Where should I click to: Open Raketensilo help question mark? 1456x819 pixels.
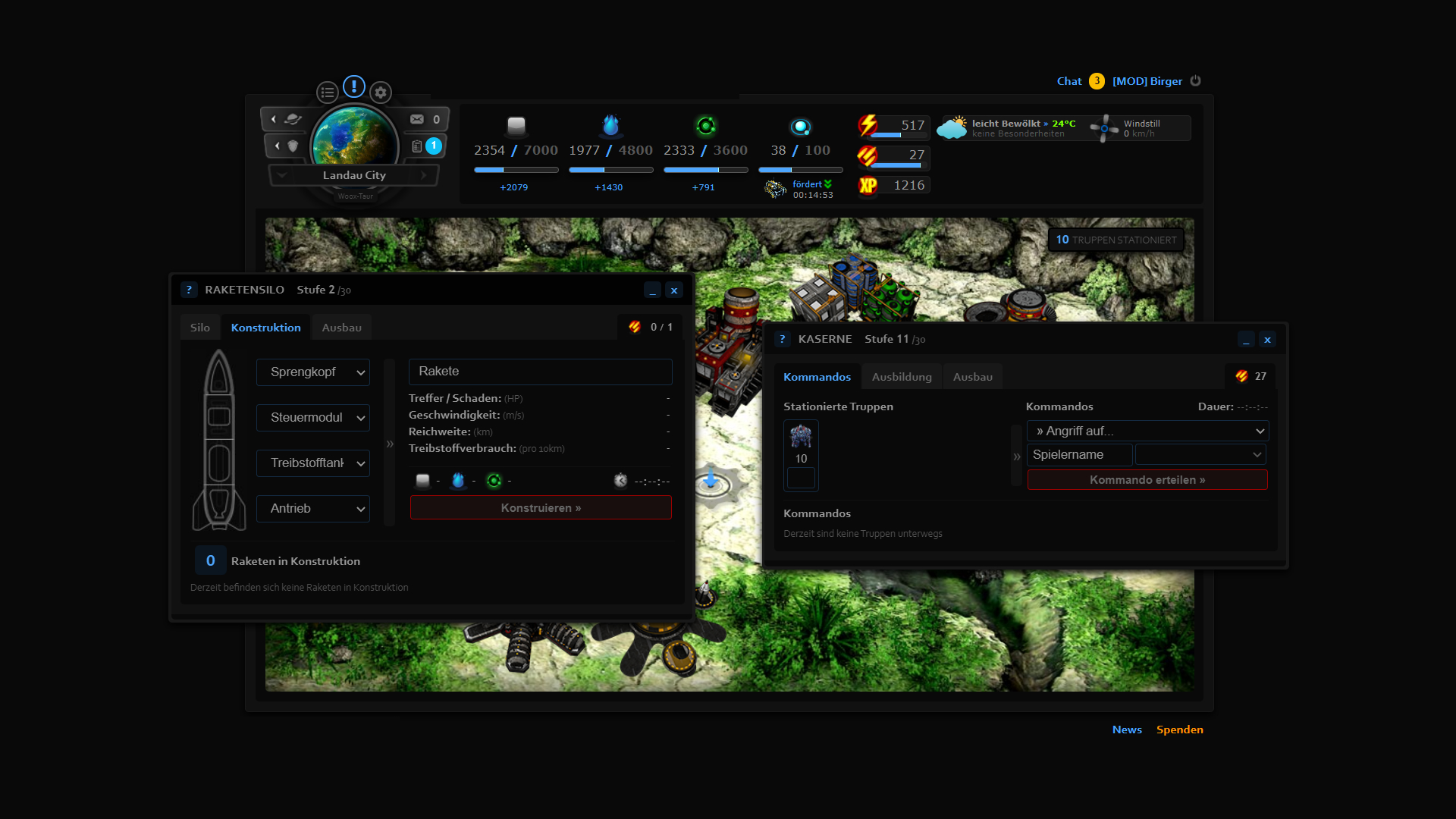click(189, 290)
